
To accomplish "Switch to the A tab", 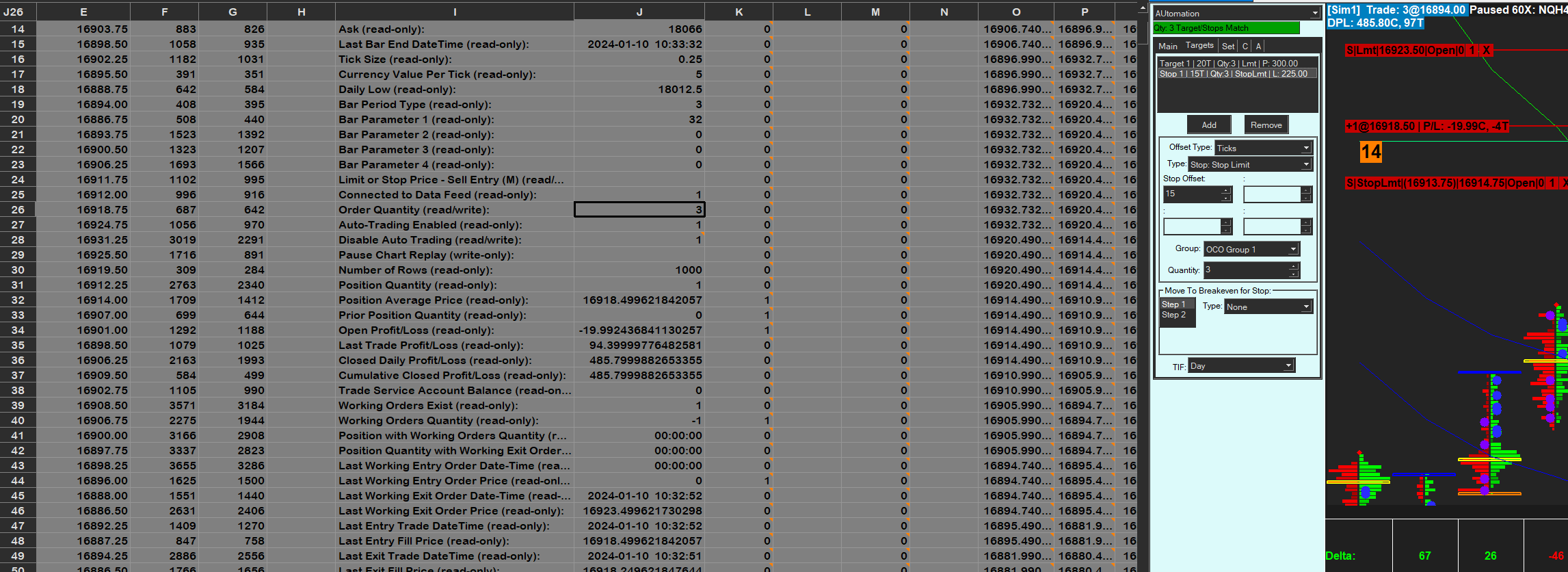I will pyautogui.click(x=1258, y=46).
